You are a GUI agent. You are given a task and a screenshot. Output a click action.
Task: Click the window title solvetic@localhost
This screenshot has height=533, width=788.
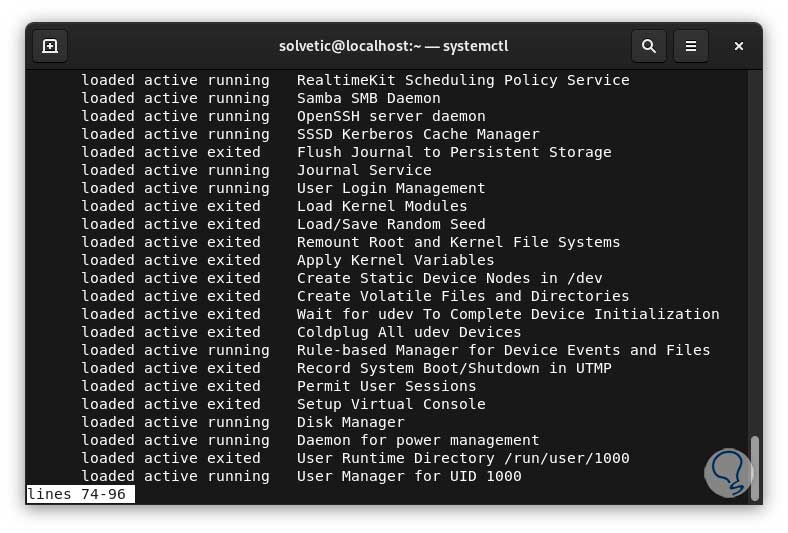tap(394, 46)
